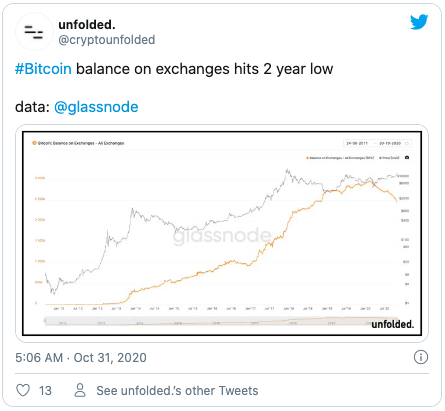Click the tweet timestamp Oct 31, 2020
Screen dimensions: 445x411
click(110, 358)
